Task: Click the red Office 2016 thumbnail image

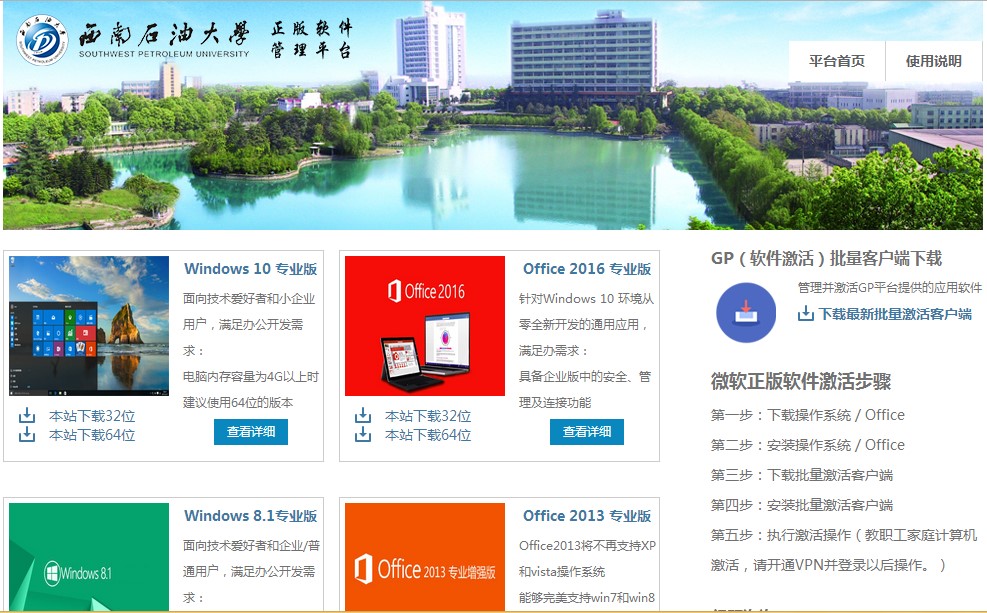Action: click(x=425, y=326)
